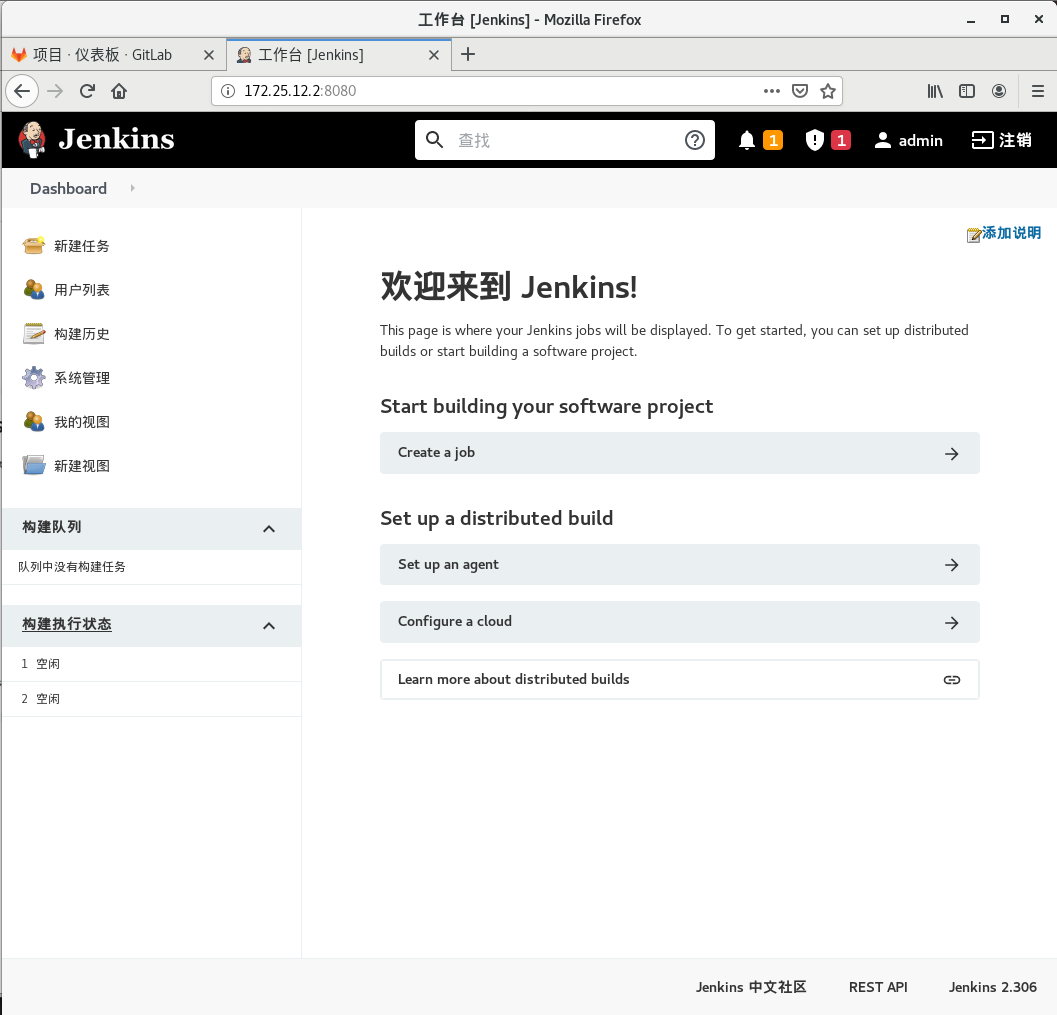1057x1015 pixels.
Task: Click the red security count badge
Action: pos(841,140)
